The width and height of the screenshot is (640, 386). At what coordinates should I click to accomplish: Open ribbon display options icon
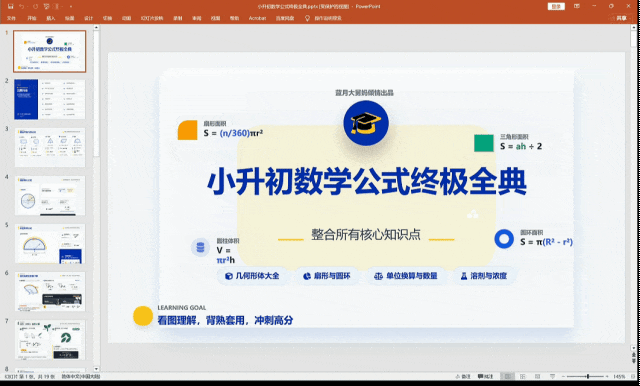click(x=577, y=7)
